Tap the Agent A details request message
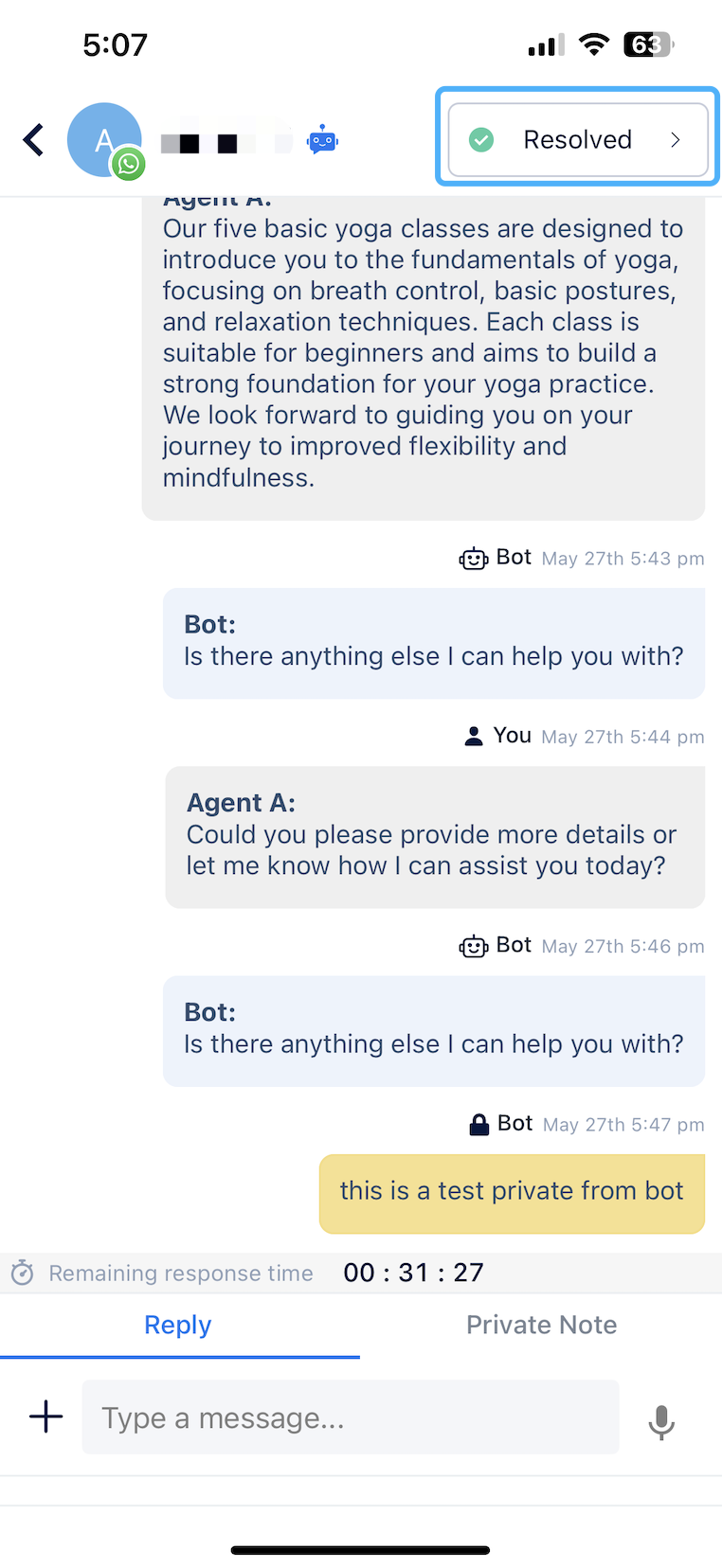 (x=434, y=837)
